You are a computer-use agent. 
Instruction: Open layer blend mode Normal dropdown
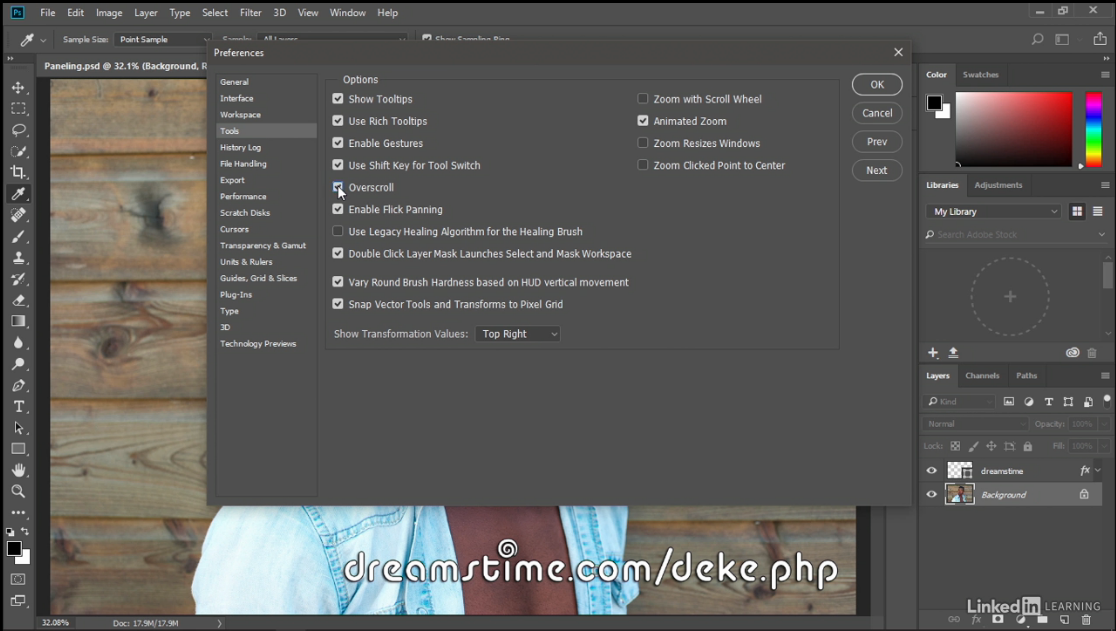tap(976, 424)
